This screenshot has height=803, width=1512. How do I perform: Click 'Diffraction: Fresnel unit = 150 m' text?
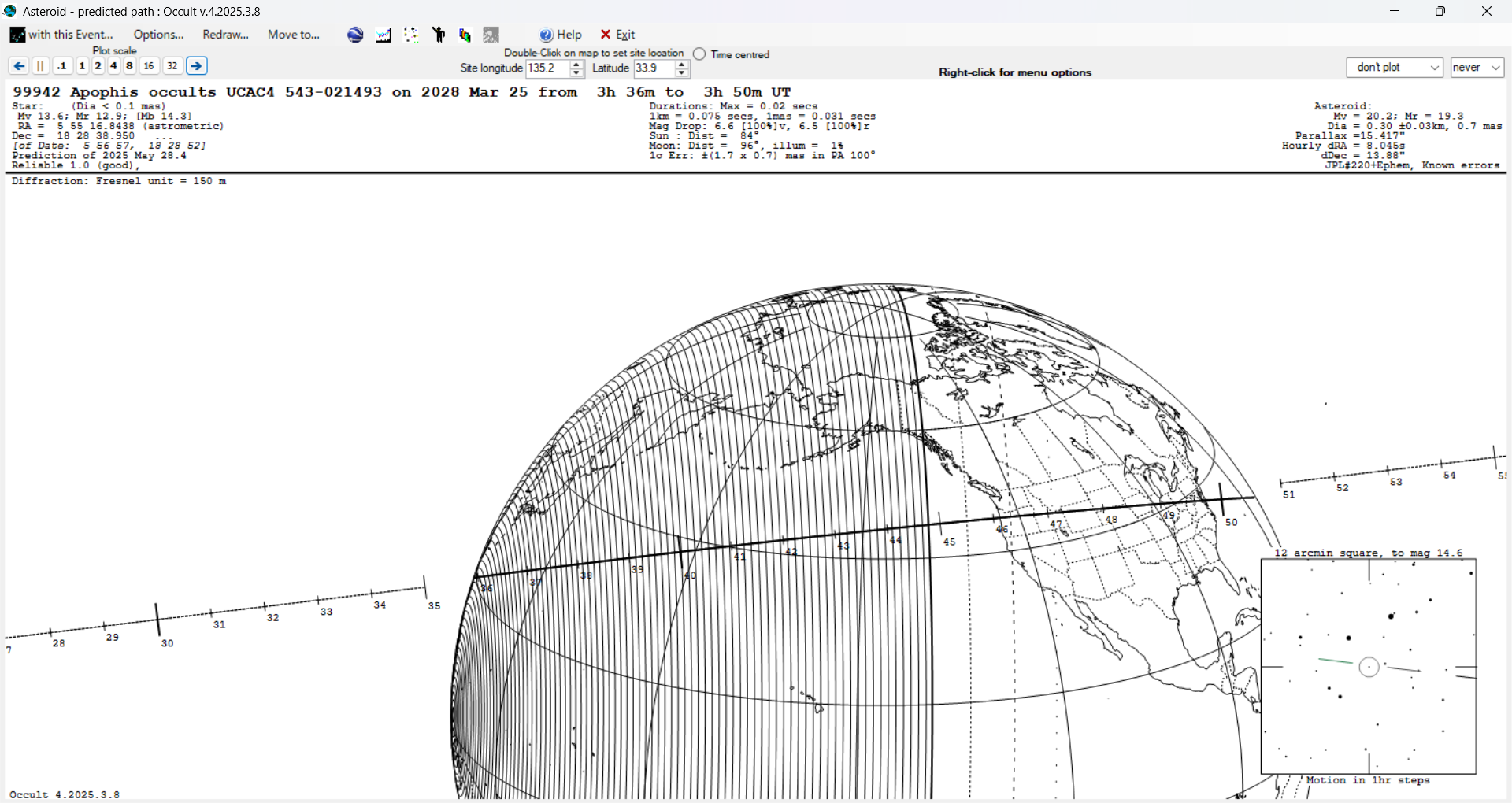[119, 181]
